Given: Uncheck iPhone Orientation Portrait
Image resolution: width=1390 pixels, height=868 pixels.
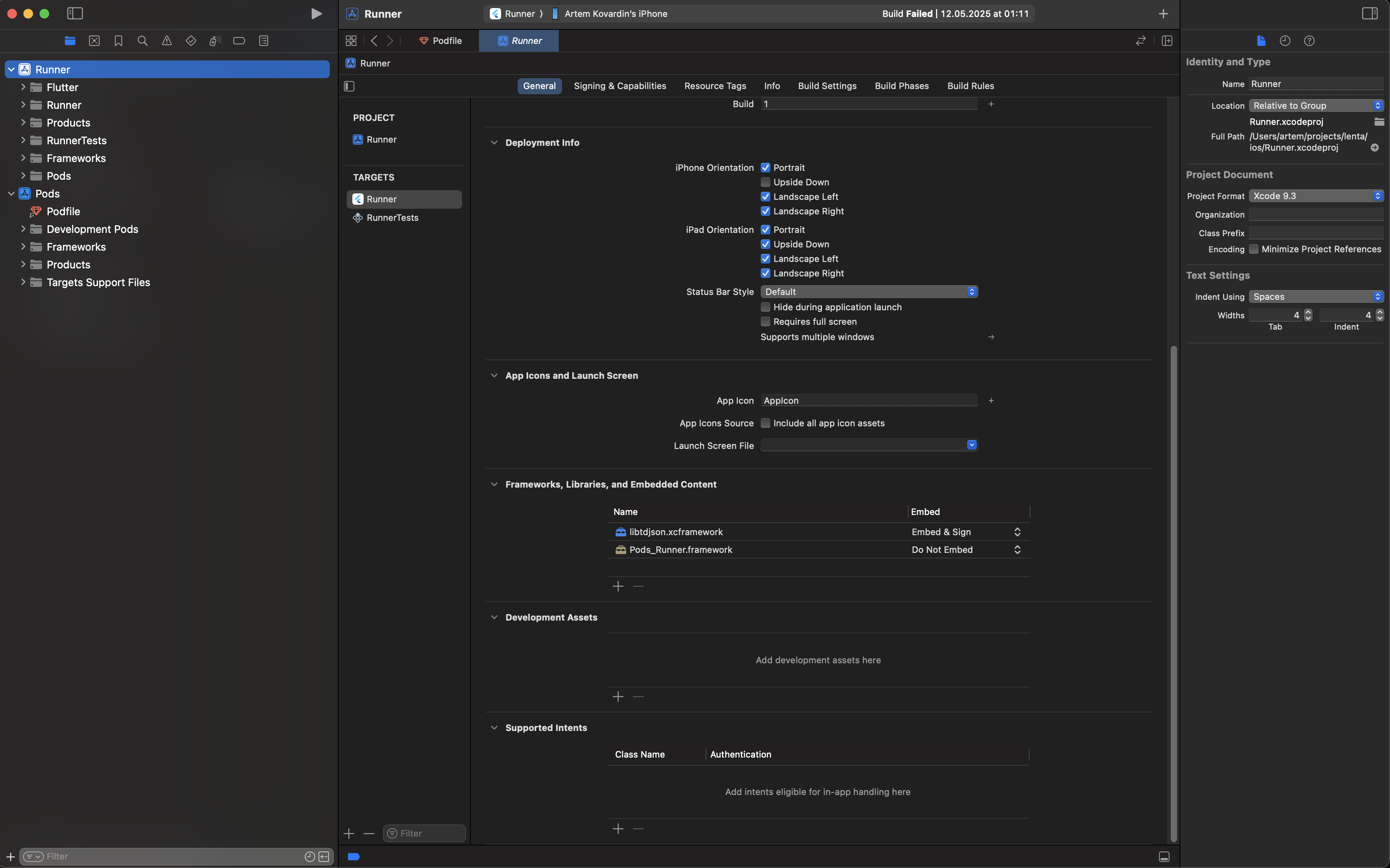Looking at the screenshot, I should pos(765,168).
